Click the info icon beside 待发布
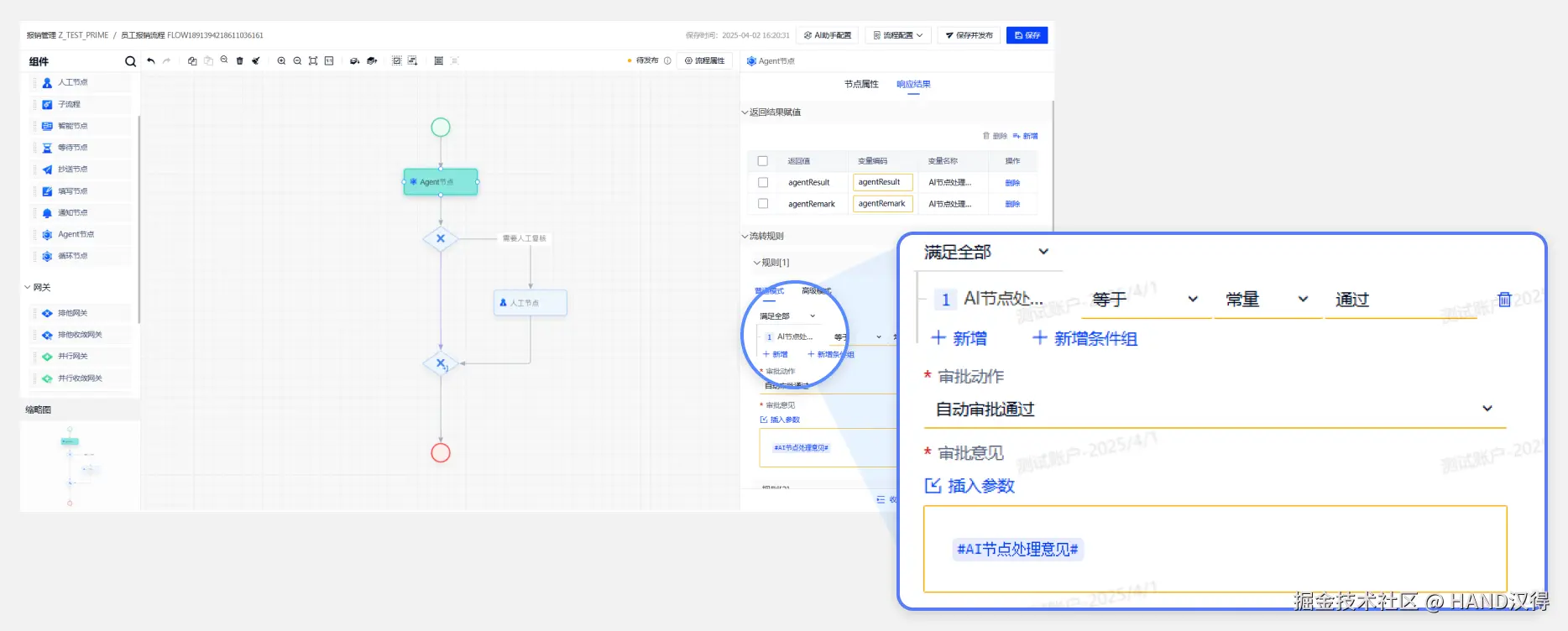 tap(667, 60)
